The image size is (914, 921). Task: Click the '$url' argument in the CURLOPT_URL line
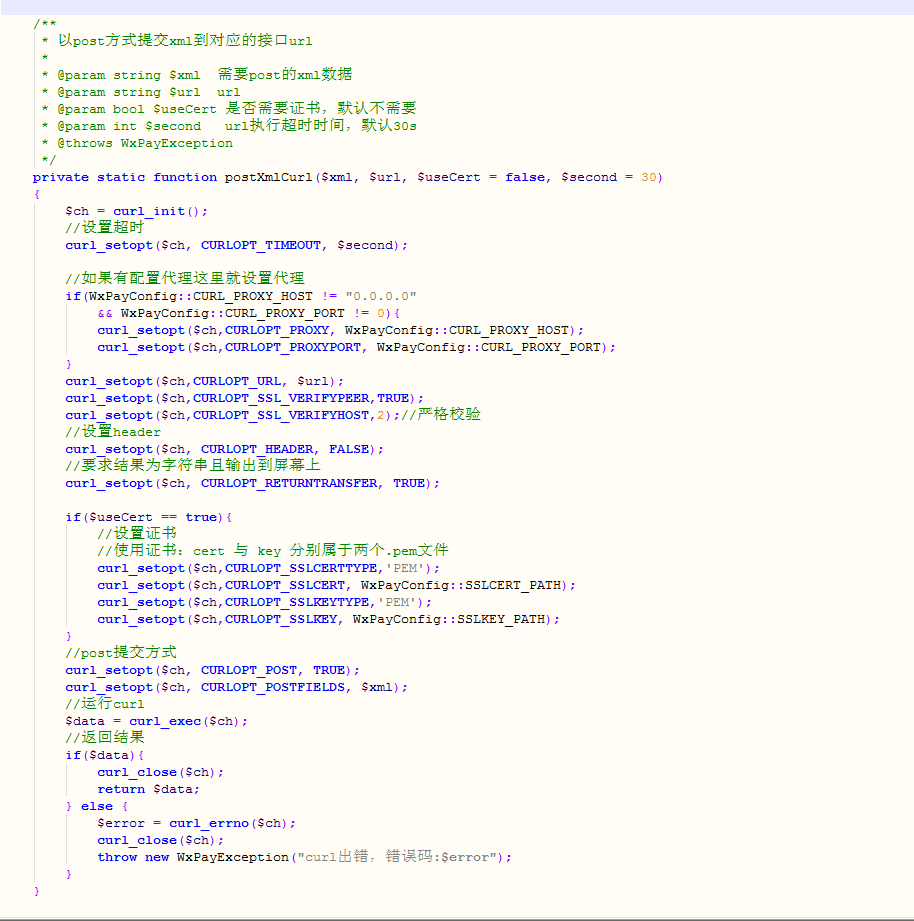(x=312, y=381)
